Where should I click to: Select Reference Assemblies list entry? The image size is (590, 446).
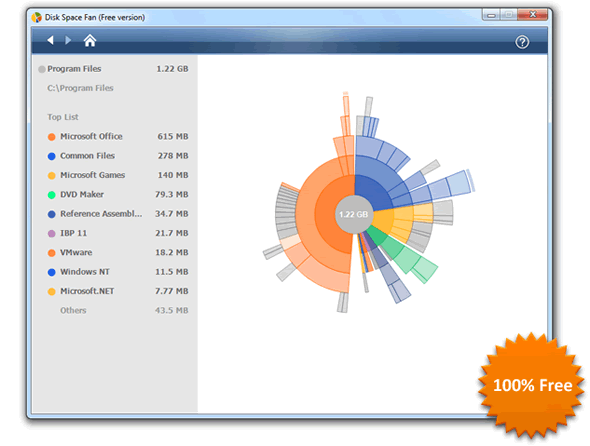118,214
